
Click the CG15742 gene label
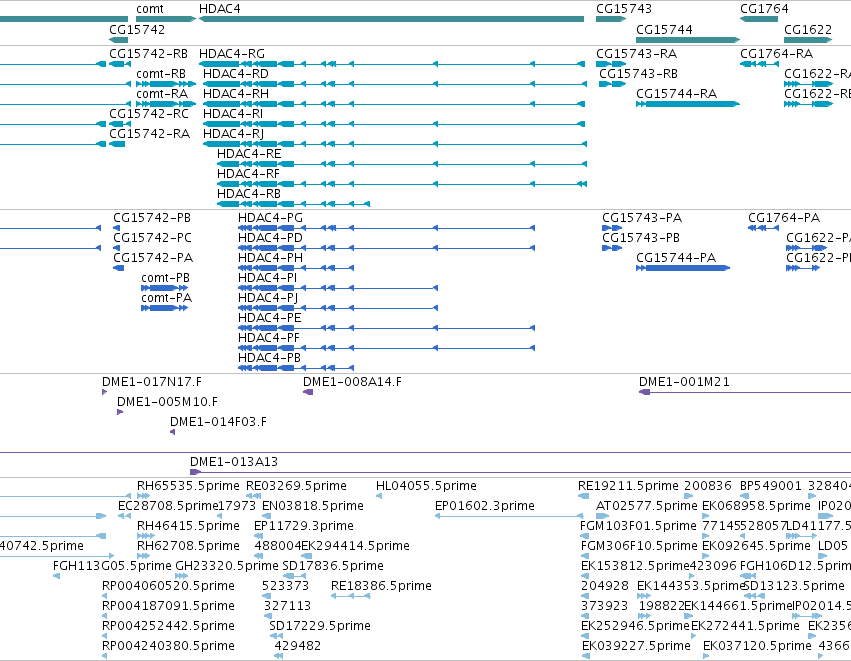137,29
